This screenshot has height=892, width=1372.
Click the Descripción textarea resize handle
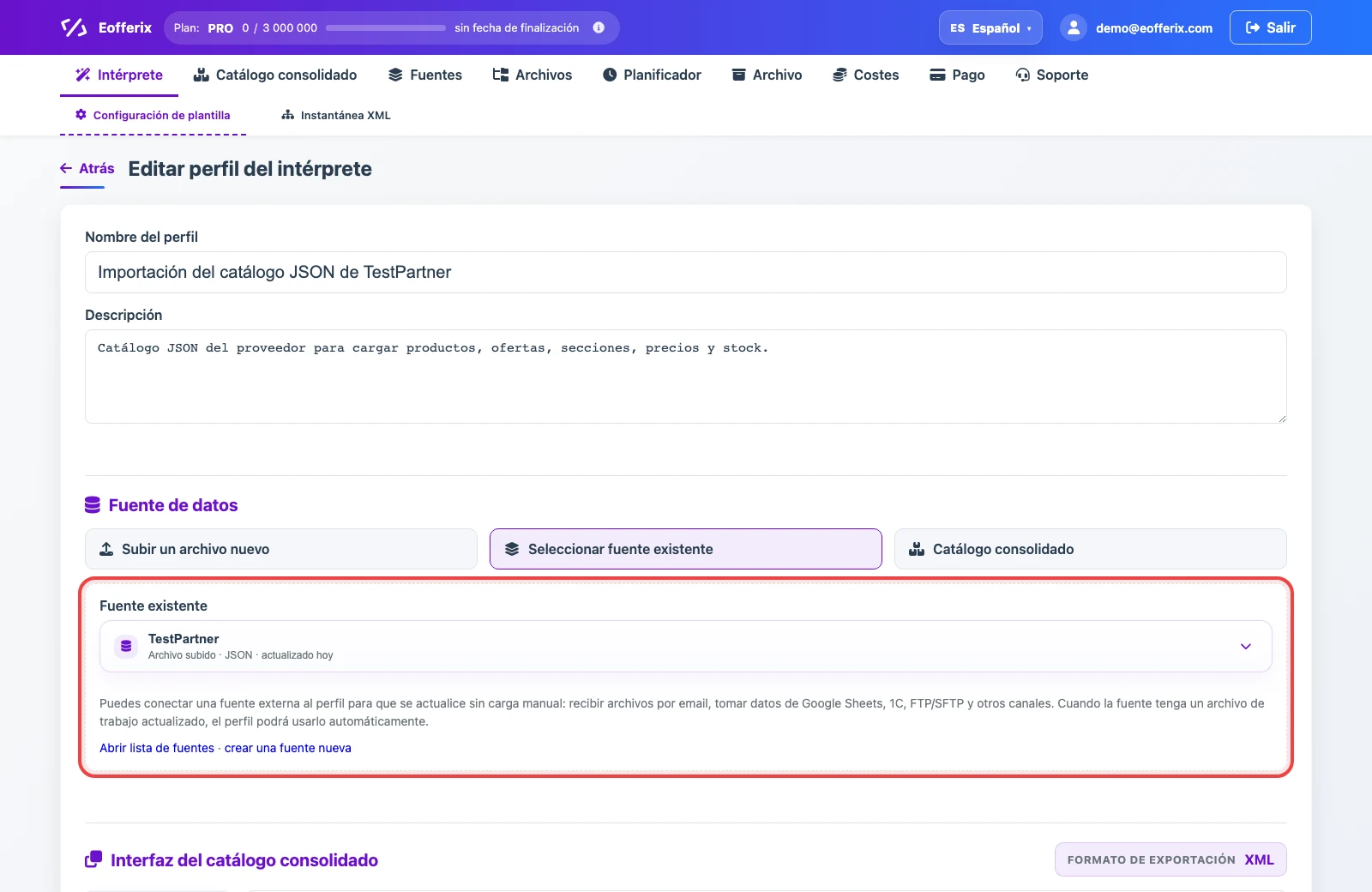pos(1282,419)
